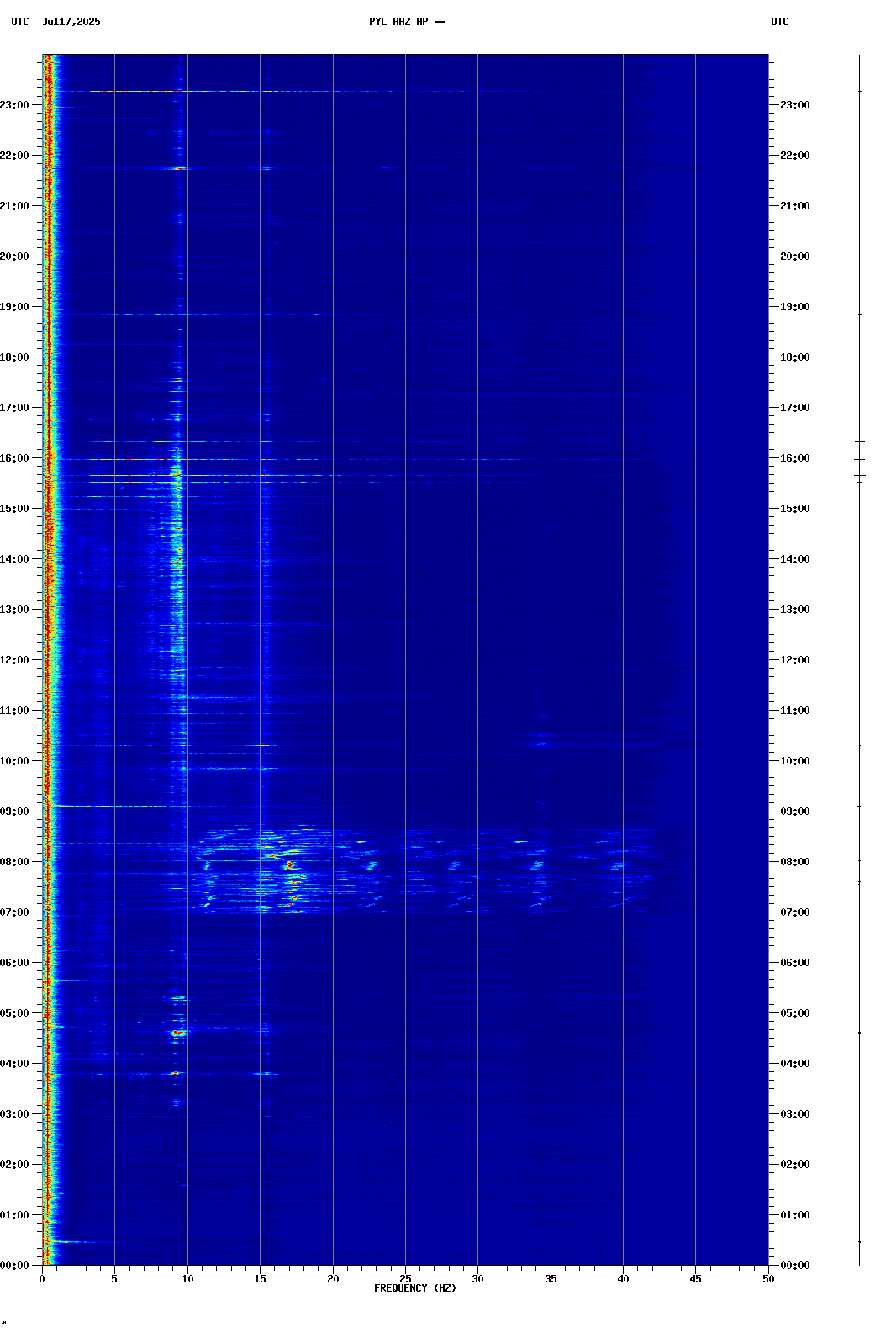
Task: Click the left-axis 02:00 time label
Action: pyautogui.click(x=15, y=1165)
